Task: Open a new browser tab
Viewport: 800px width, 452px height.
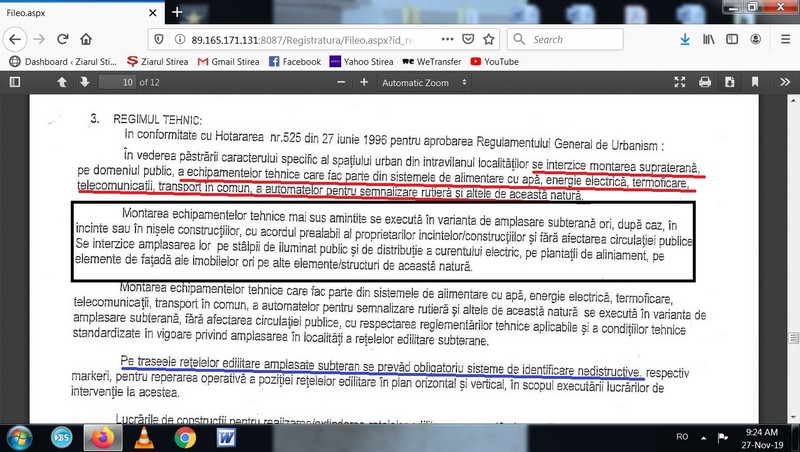Action: 177,13
